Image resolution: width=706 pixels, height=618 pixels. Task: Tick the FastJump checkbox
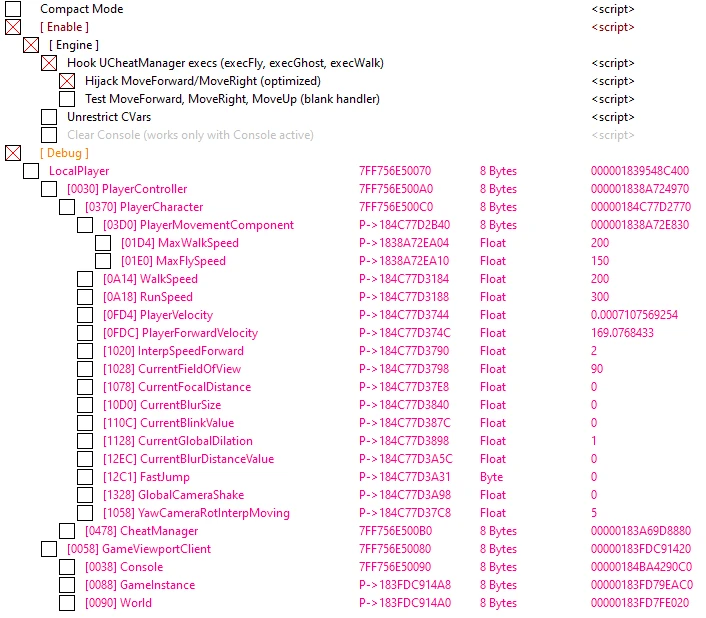tap(85, 477)
